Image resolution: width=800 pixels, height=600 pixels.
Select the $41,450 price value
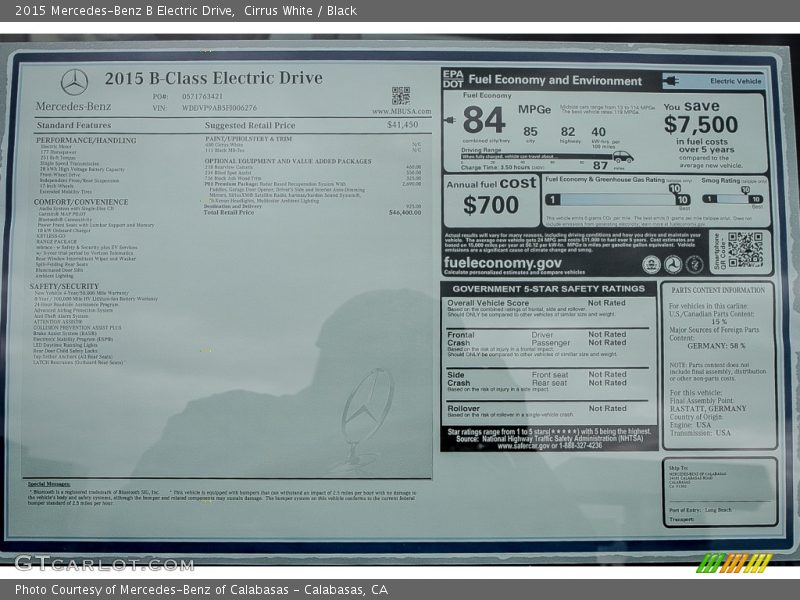point(402,124)
